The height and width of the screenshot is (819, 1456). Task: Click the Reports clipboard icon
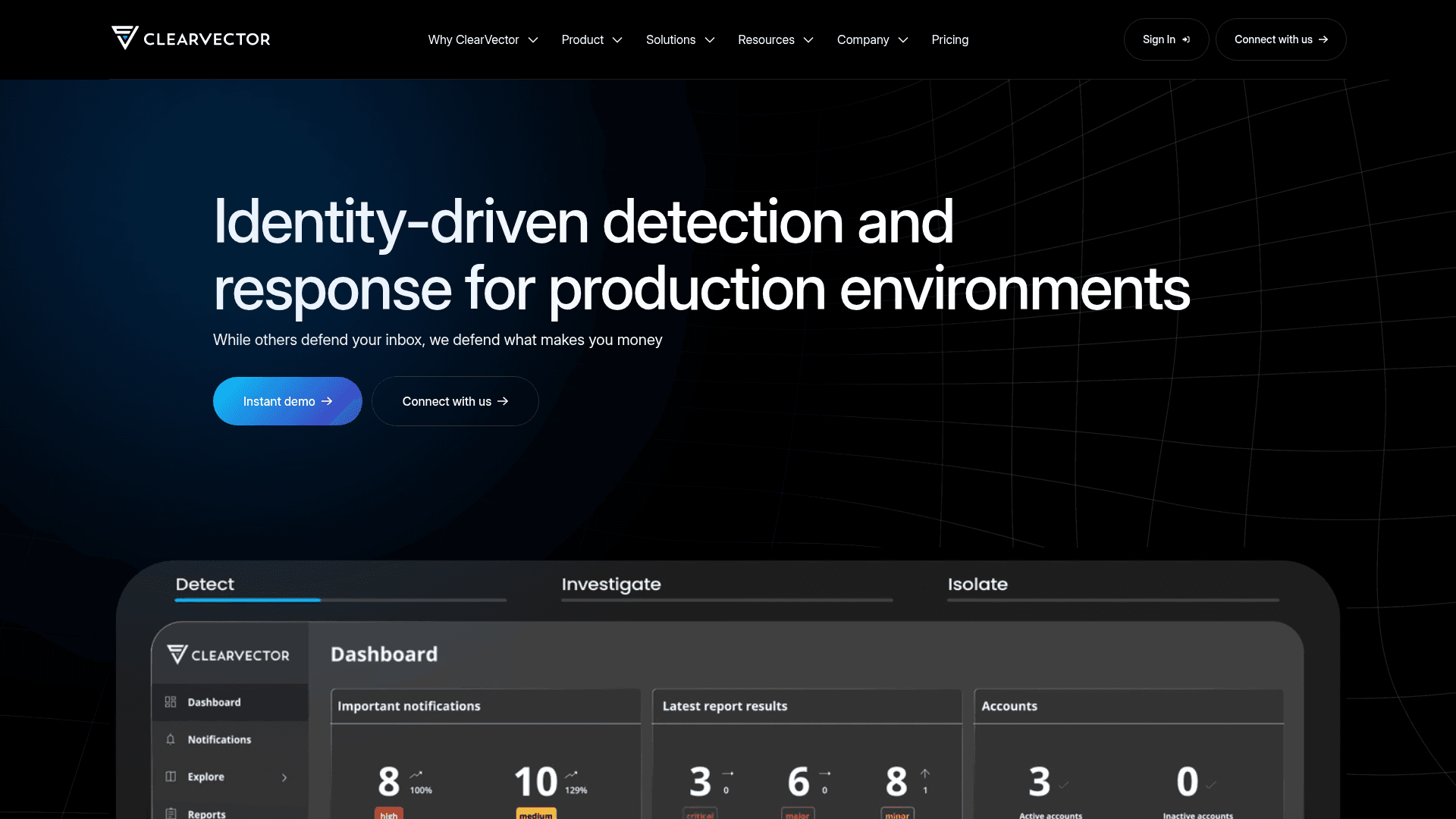click(x=171, y=813)
